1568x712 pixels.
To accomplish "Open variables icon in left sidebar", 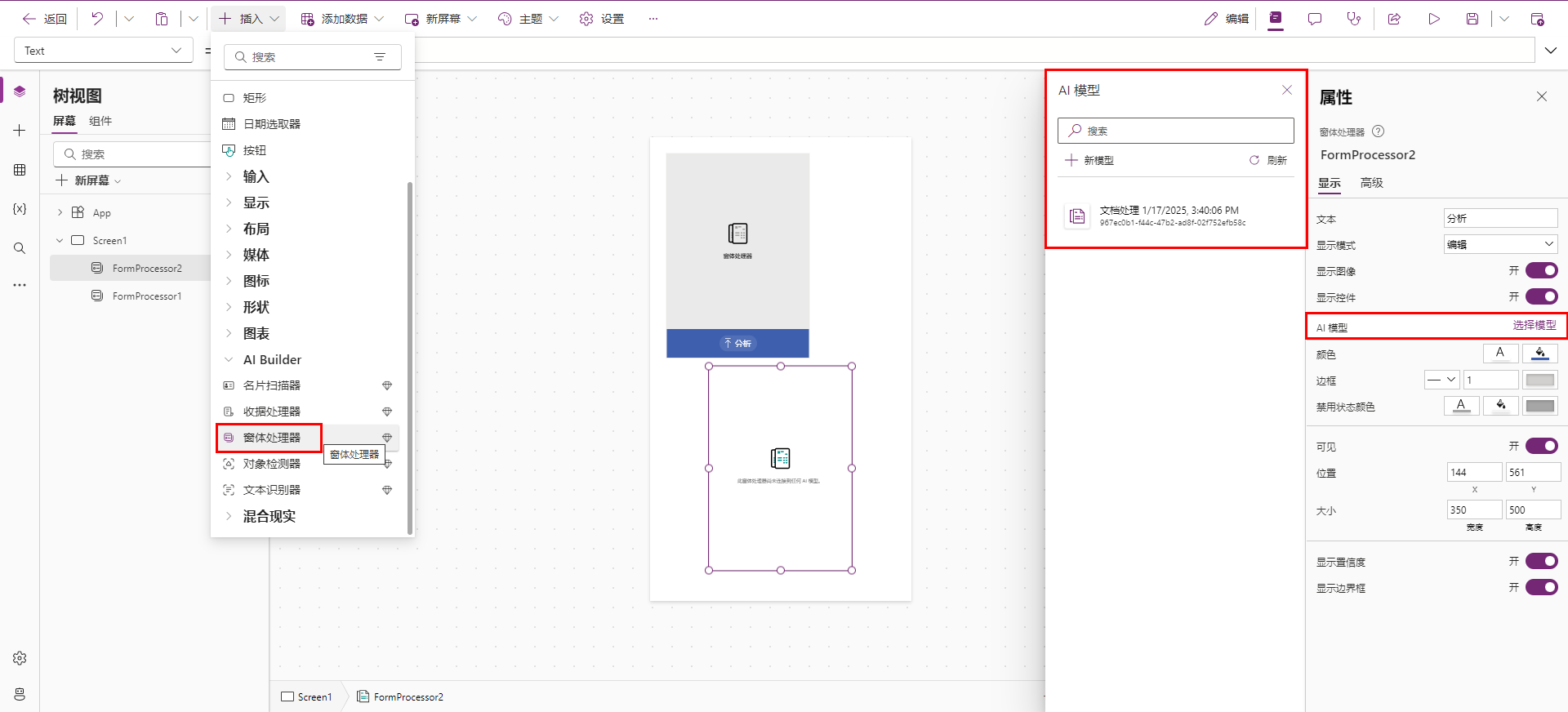I will pyautogui.click(x=20, y=209).
